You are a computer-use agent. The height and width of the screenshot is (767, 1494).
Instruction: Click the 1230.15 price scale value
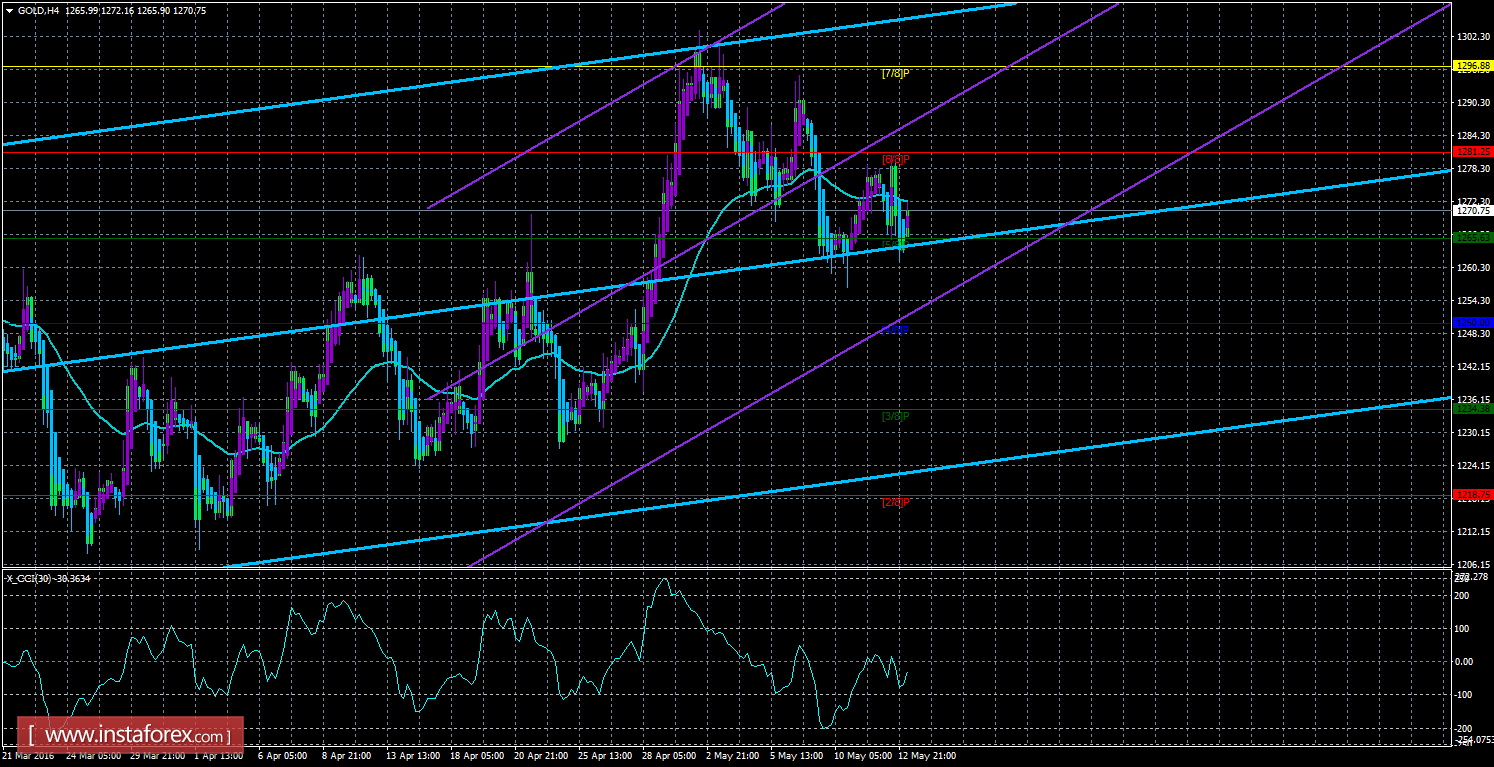[1474, 433]
